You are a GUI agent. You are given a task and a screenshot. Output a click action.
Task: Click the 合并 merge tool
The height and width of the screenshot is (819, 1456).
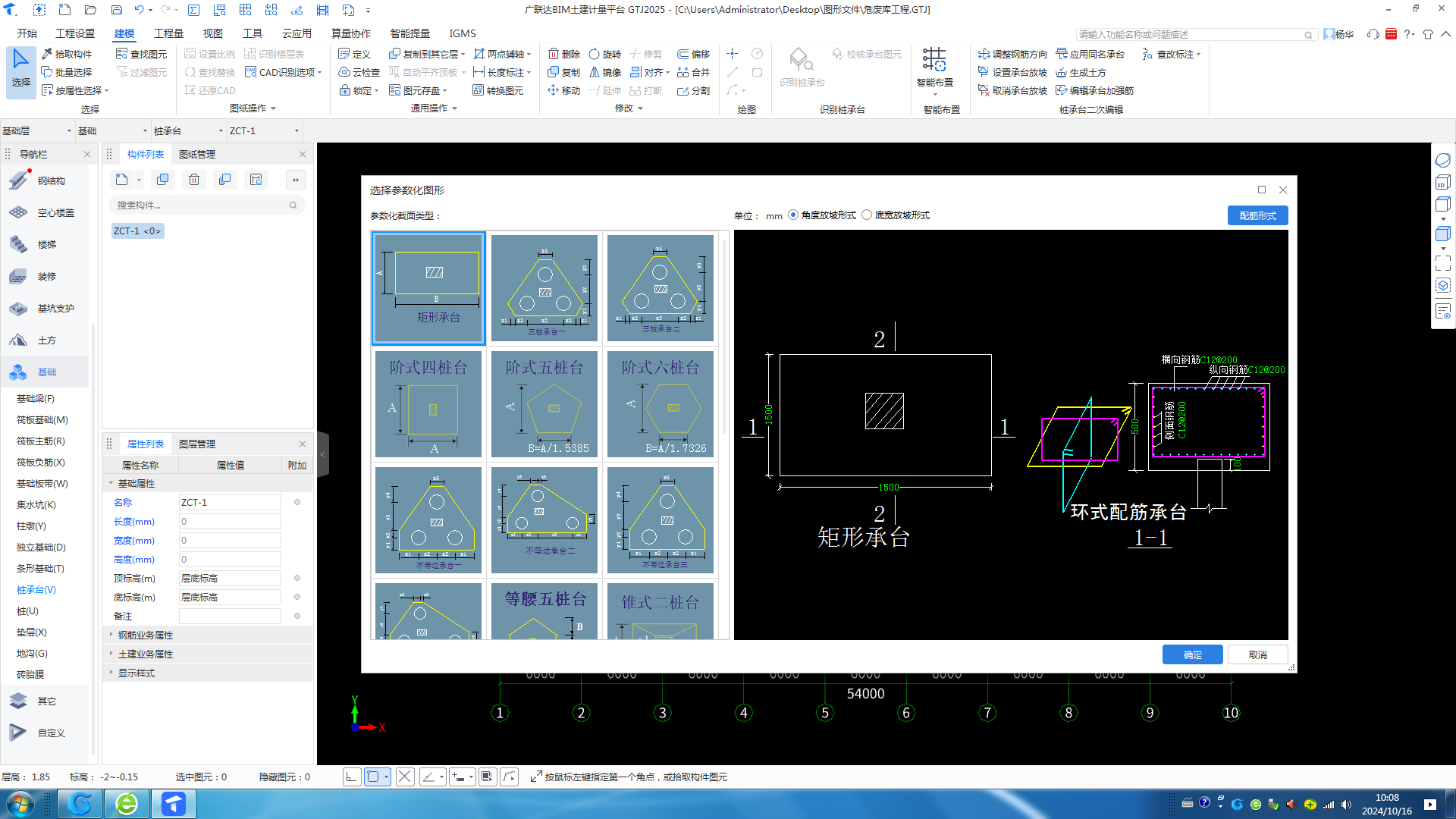693,72
